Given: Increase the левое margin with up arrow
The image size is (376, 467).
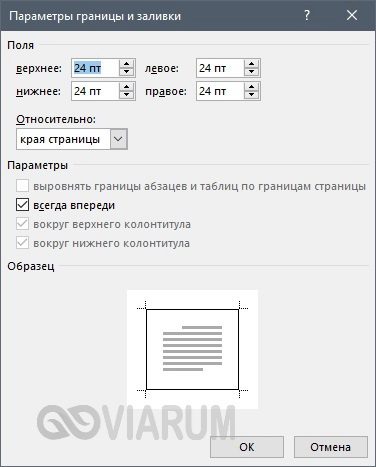Looking at the screenshot, I should coord(251,64).
